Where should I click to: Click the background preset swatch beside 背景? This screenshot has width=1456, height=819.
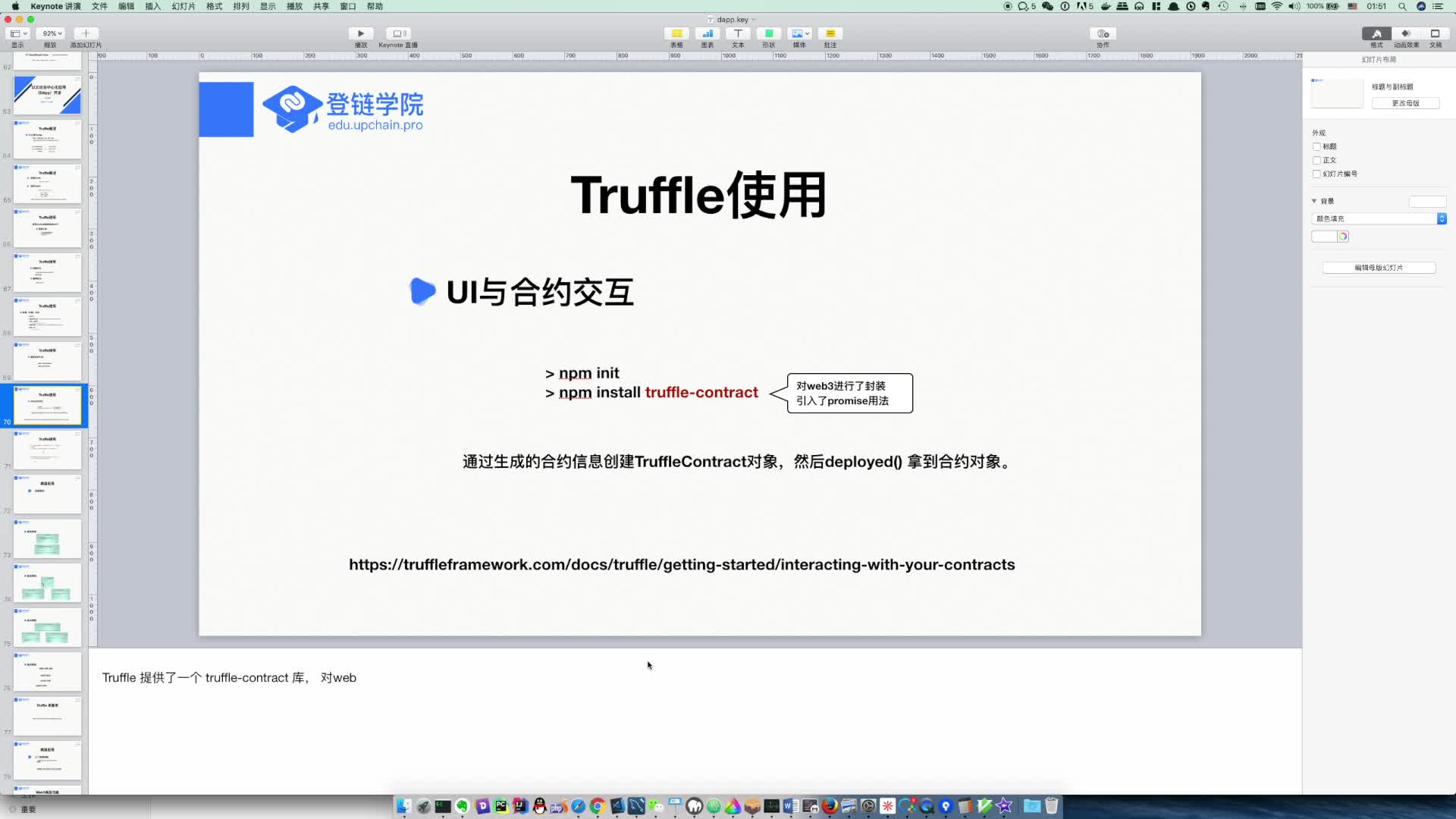1427,202
